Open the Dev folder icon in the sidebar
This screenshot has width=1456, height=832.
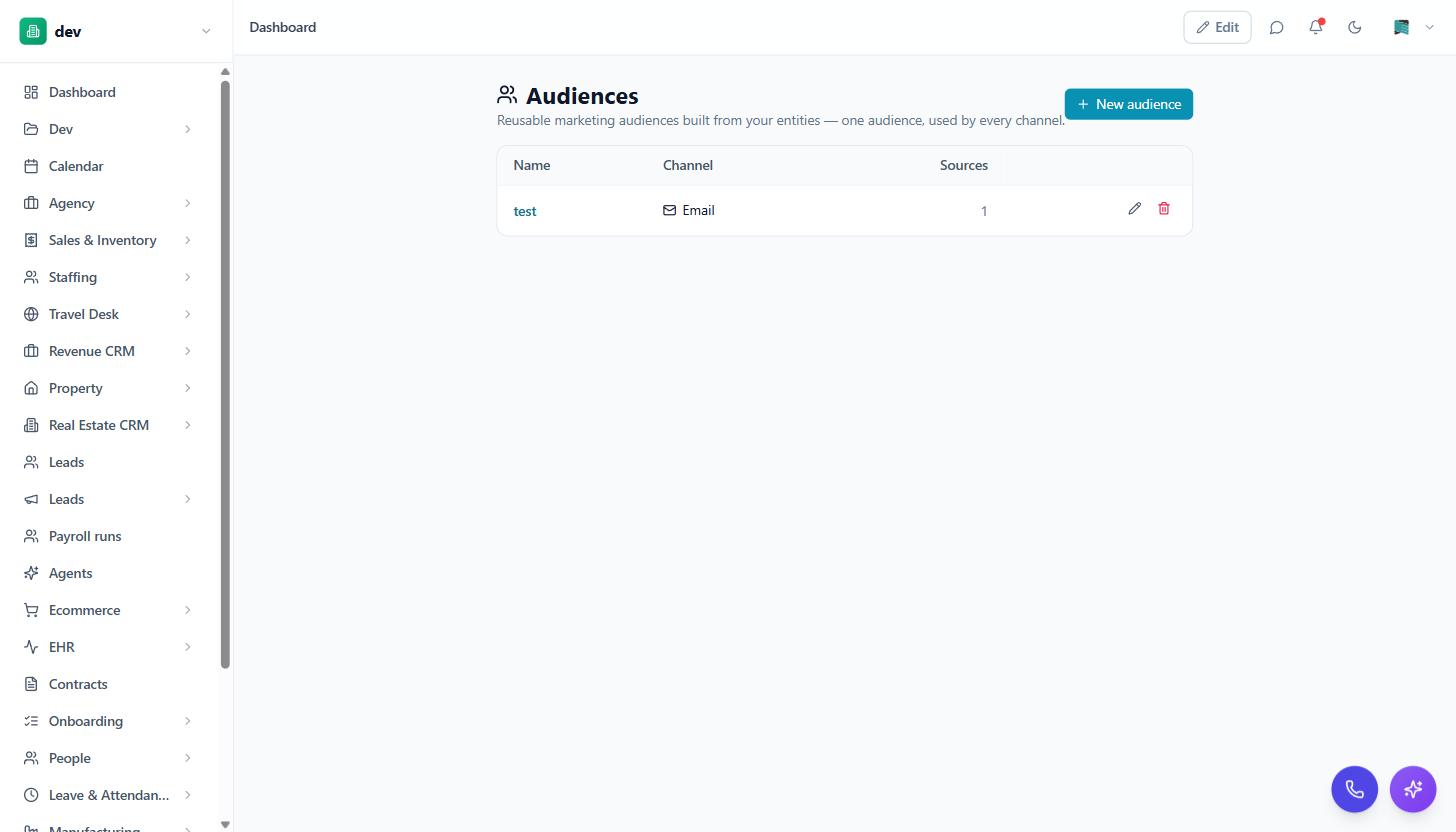[x=31, y=129]
